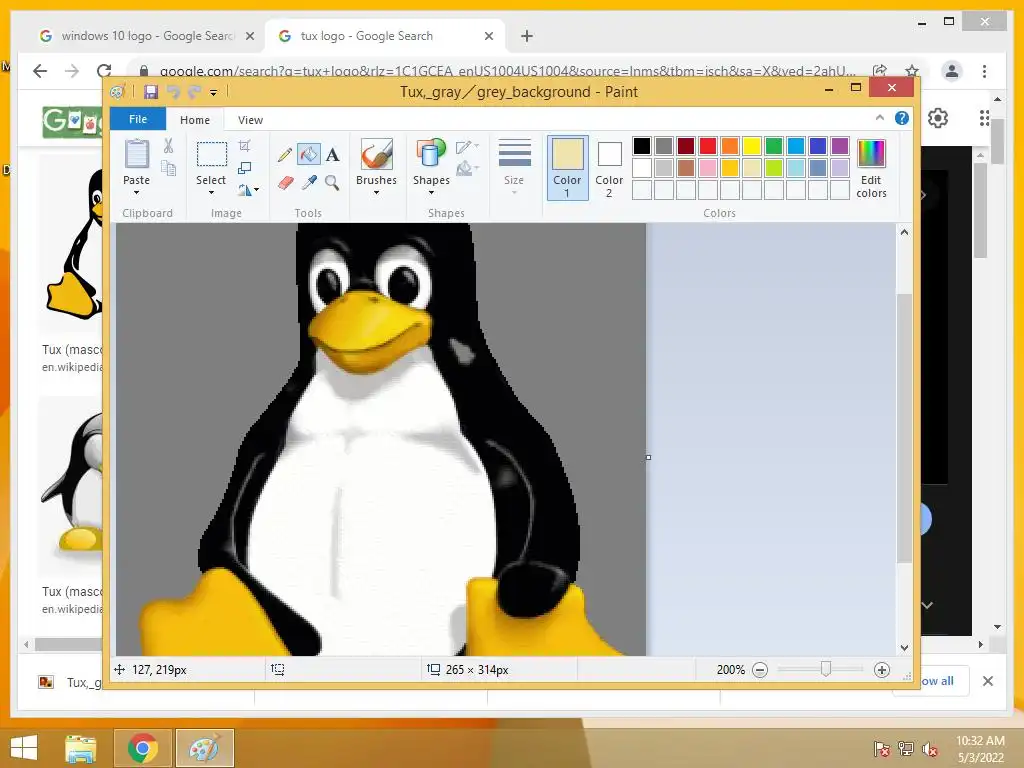Pick the purple color swatch
Image resolution: width=1024 pixels, height=768 pixels.
click(840, 146)
